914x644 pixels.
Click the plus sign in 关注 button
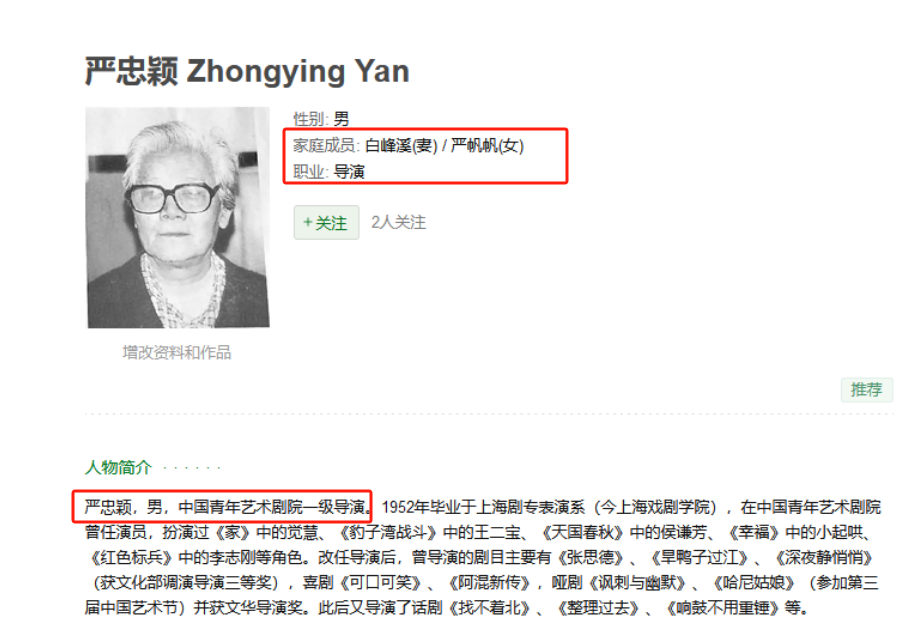click(308, 222)
